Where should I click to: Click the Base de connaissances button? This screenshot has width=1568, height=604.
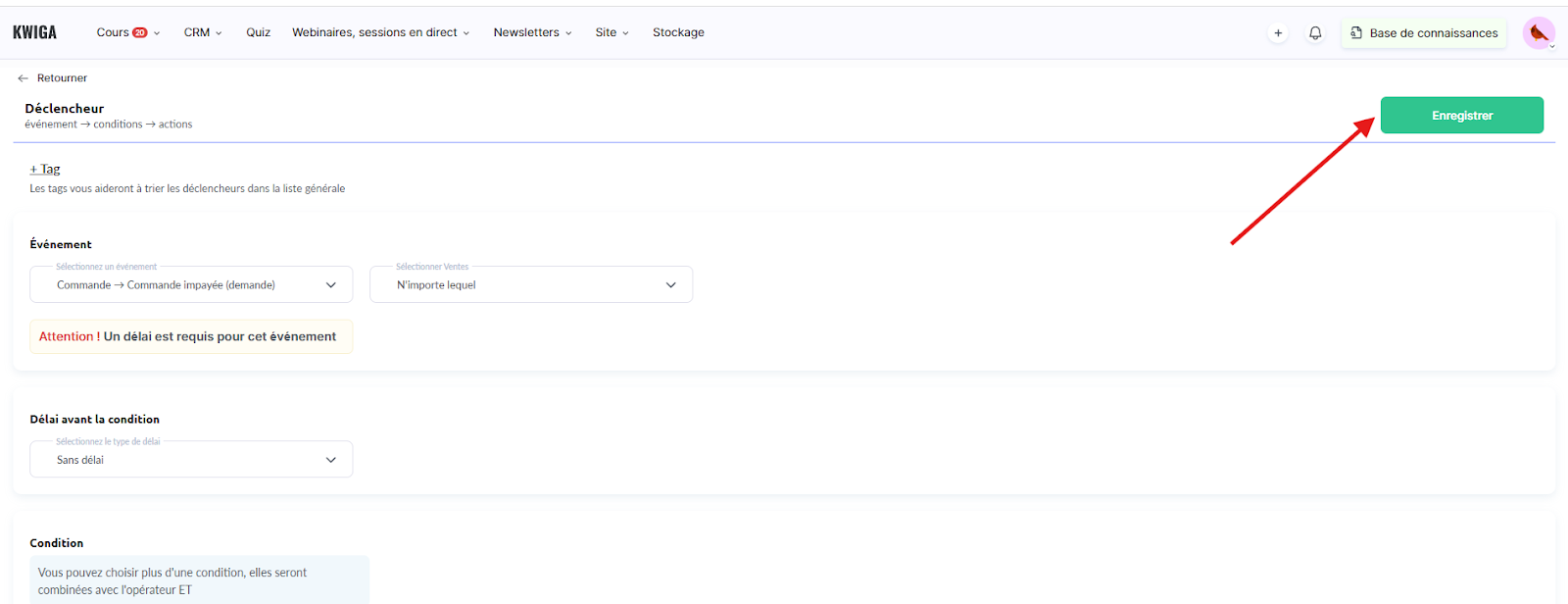(1433, 33)
